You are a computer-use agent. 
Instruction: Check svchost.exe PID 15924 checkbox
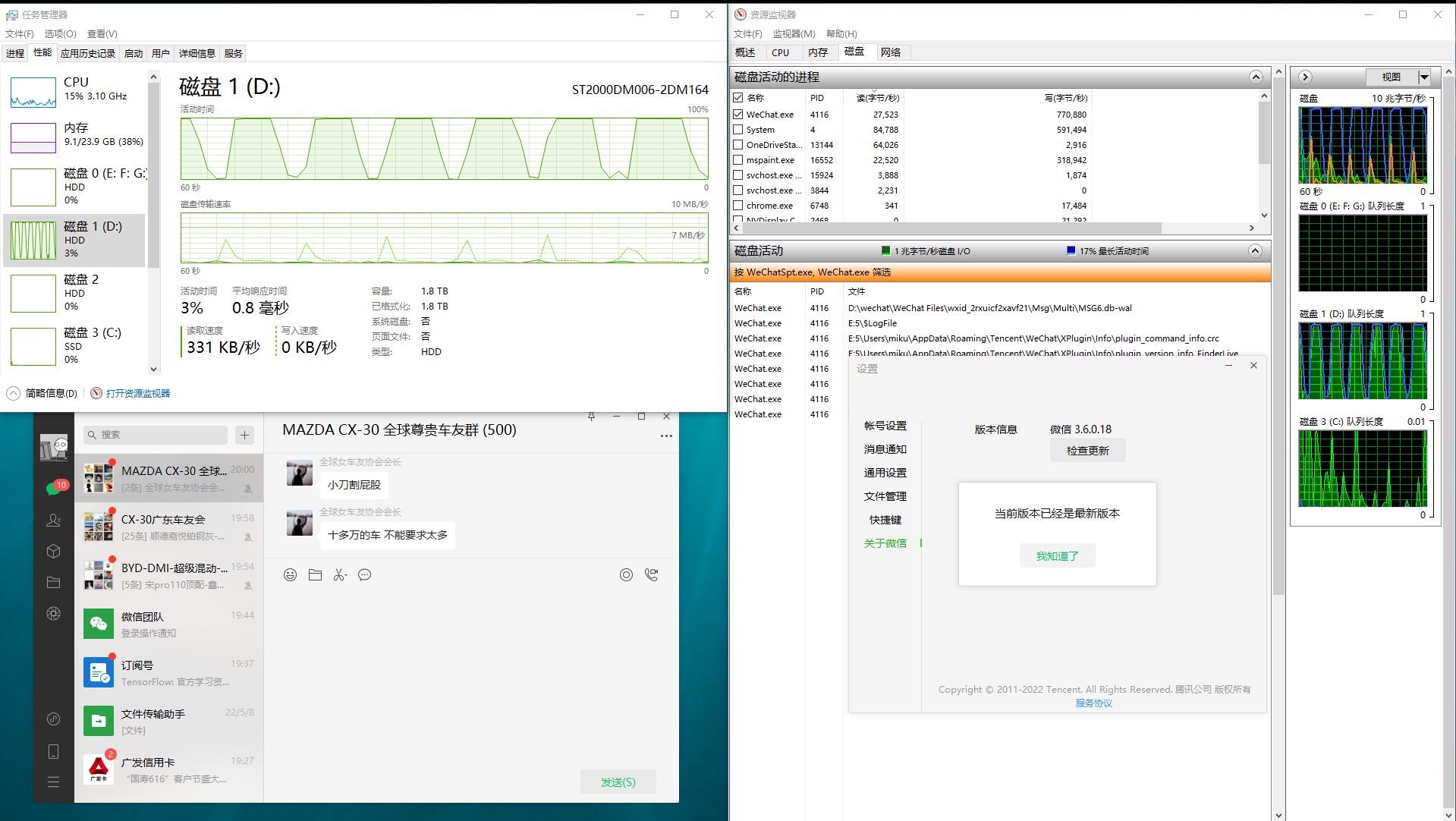[738, 175]
